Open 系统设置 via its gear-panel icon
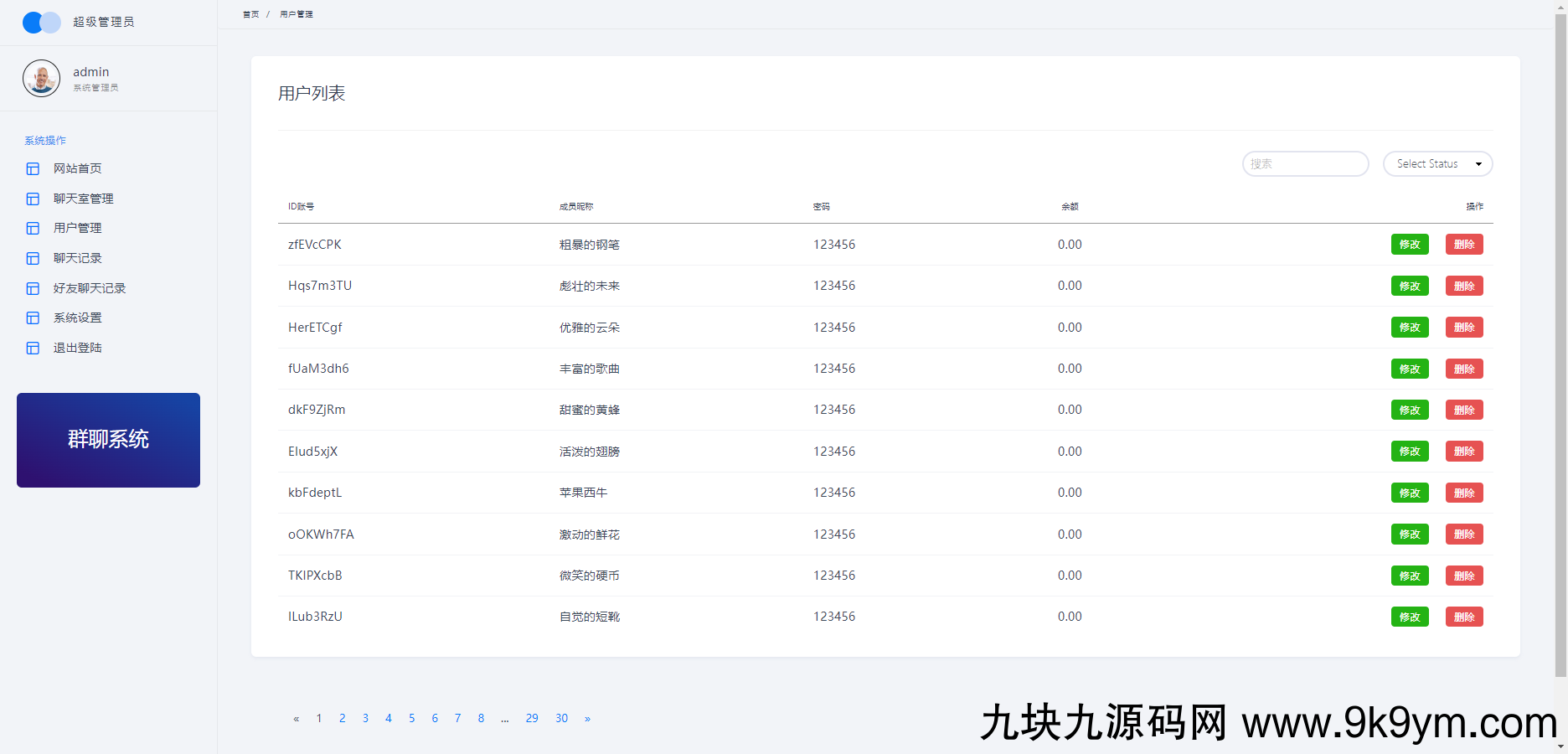Image resolution: width=1568 pixels, height=754 pixels. click(33, 318)
